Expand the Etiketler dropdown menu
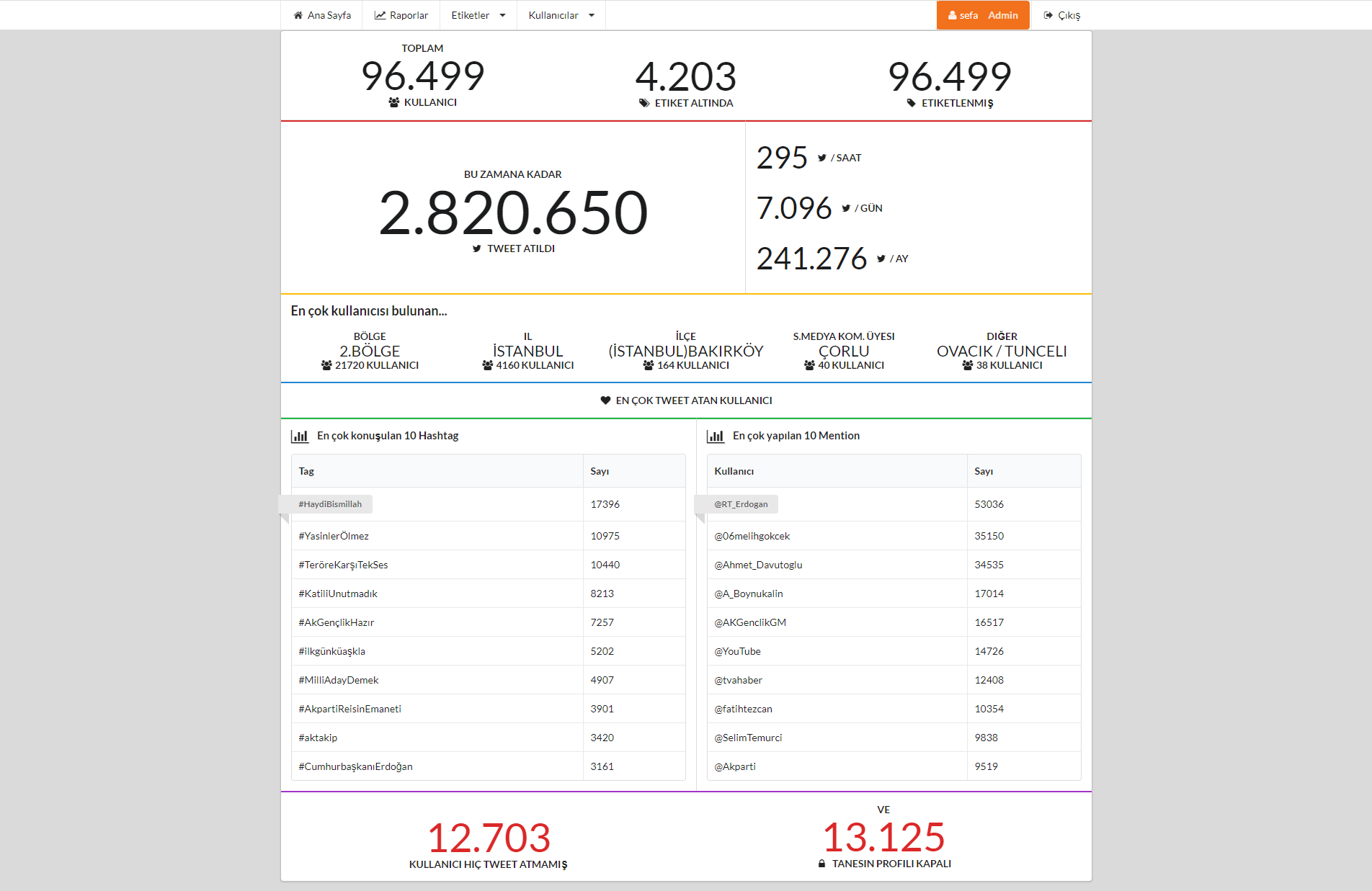Screen dimensions: 1372x891 point(478,15)
